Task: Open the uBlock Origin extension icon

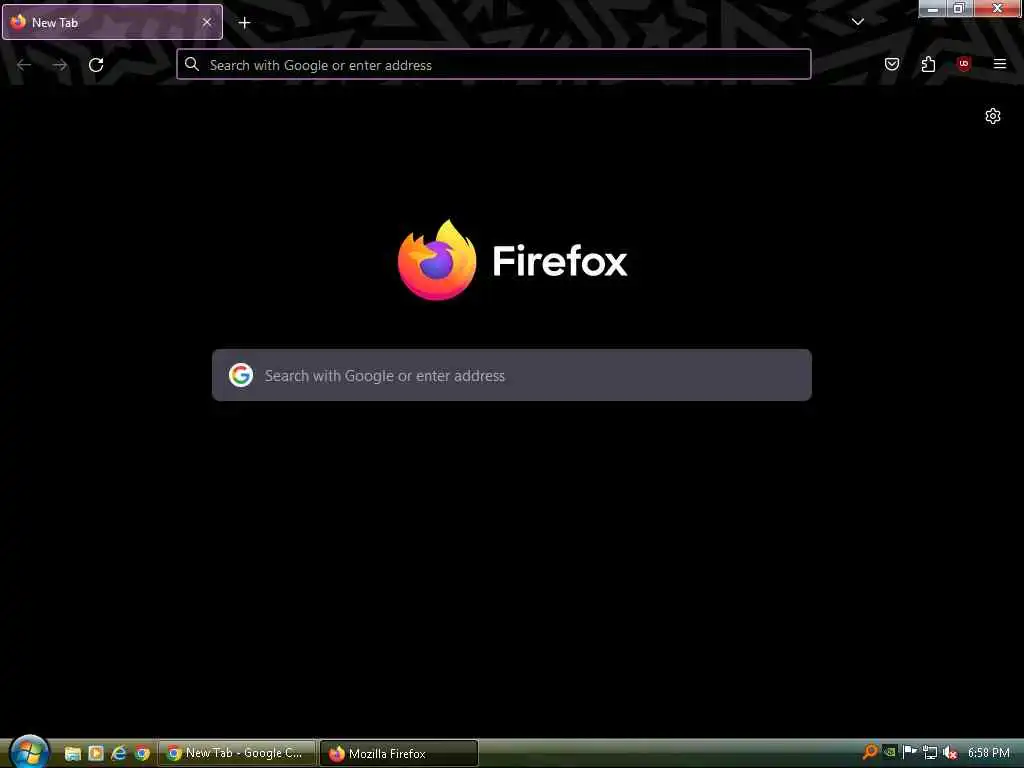Action: [x=963, y=64]
